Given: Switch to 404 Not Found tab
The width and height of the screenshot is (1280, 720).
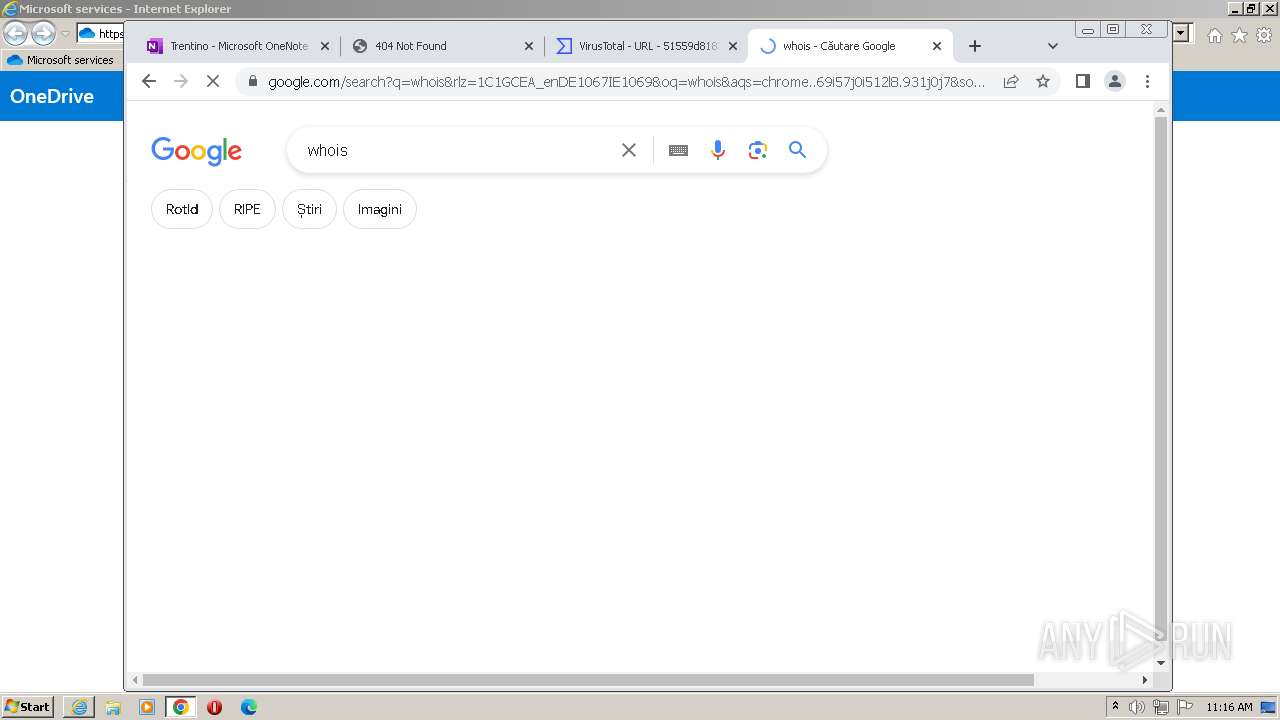Looking at the screenshot, I should tap(442, 46).
